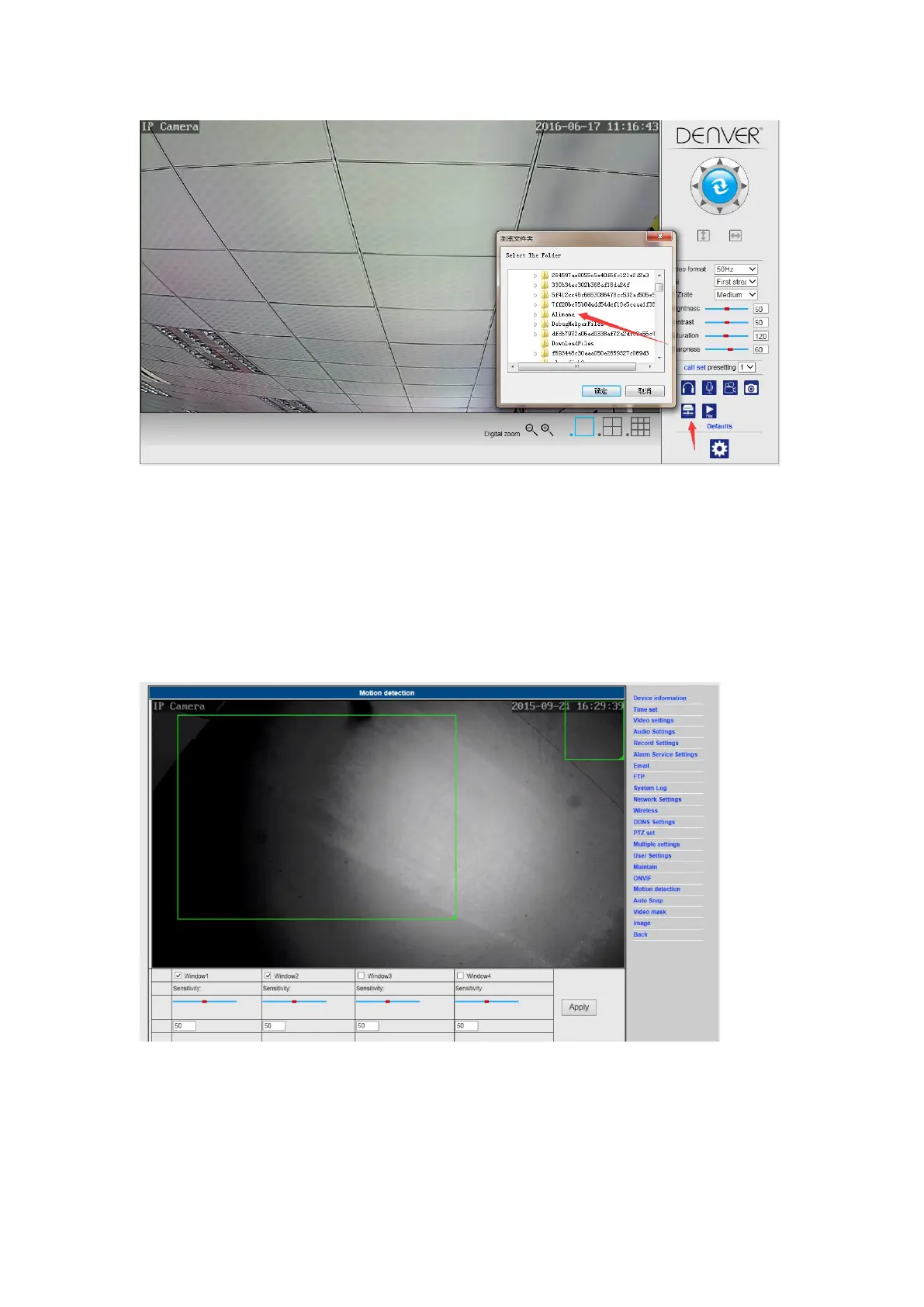Select the nine-view grid layout icon
The image size is (924, 1307).
[641, 427]
